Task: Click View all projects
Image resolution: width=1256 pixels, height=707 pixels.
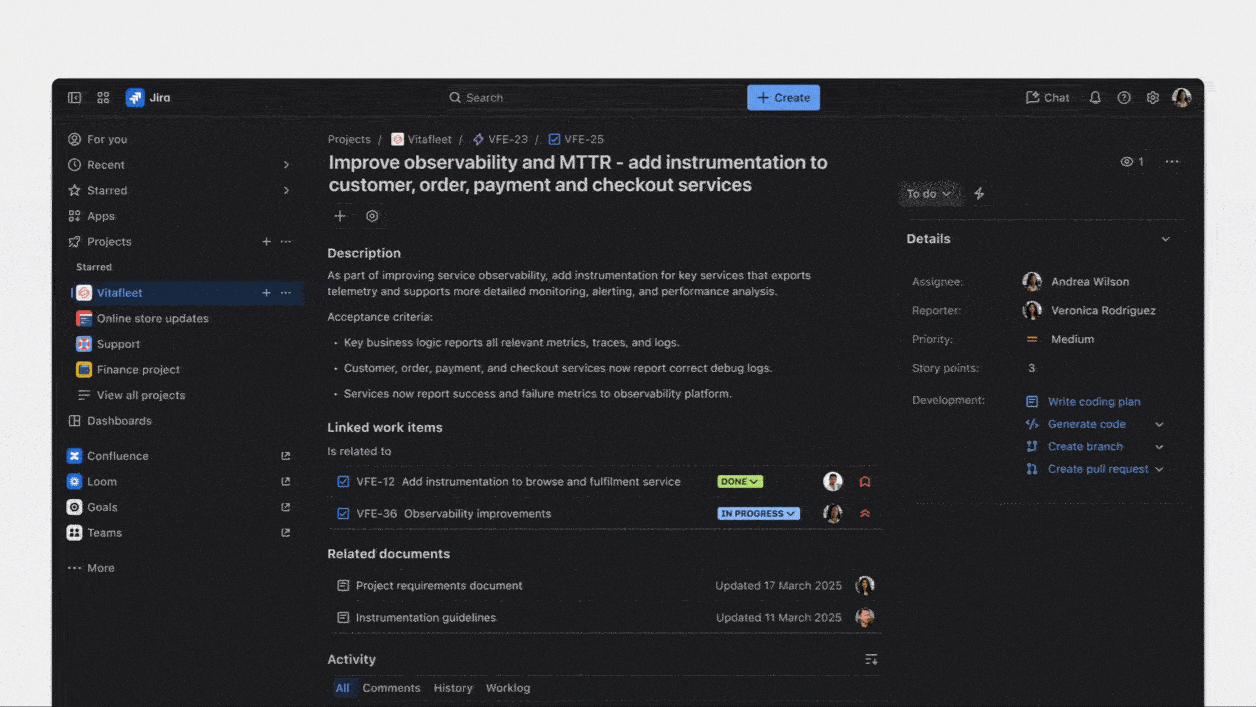Action: [131, 395]
